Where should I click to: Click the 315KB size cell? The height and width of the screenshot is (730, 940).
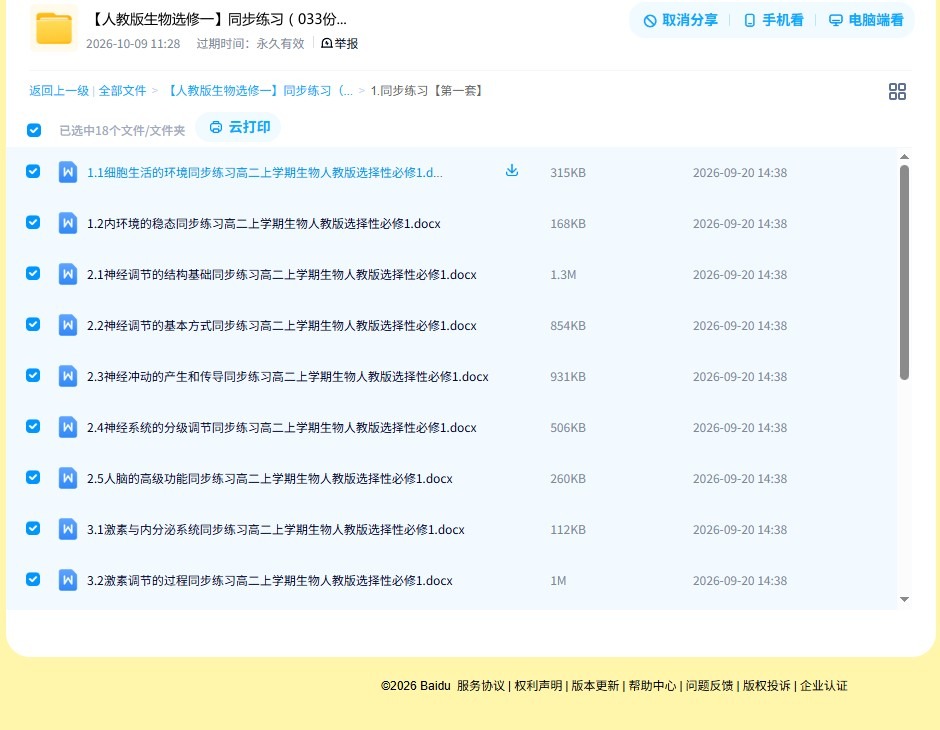[x=568, y=173]
